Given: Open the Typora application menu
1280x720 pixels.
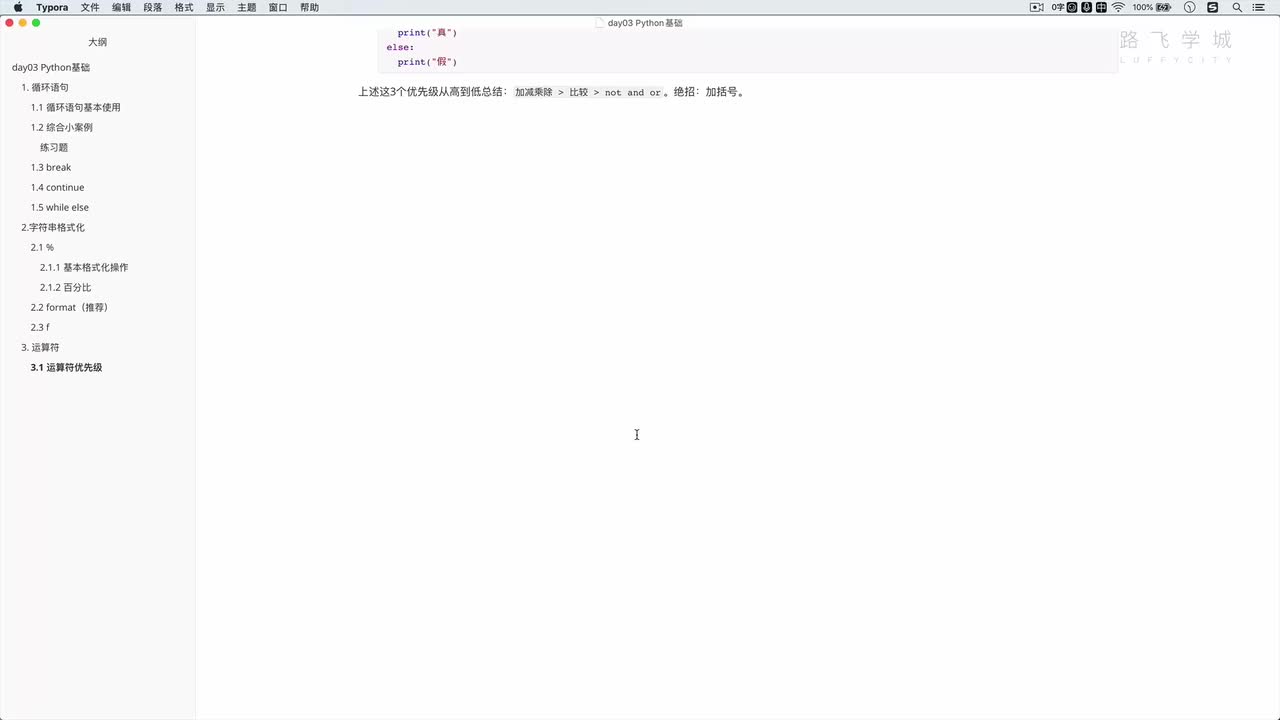Looking at the screenshot, I should 52,7.
